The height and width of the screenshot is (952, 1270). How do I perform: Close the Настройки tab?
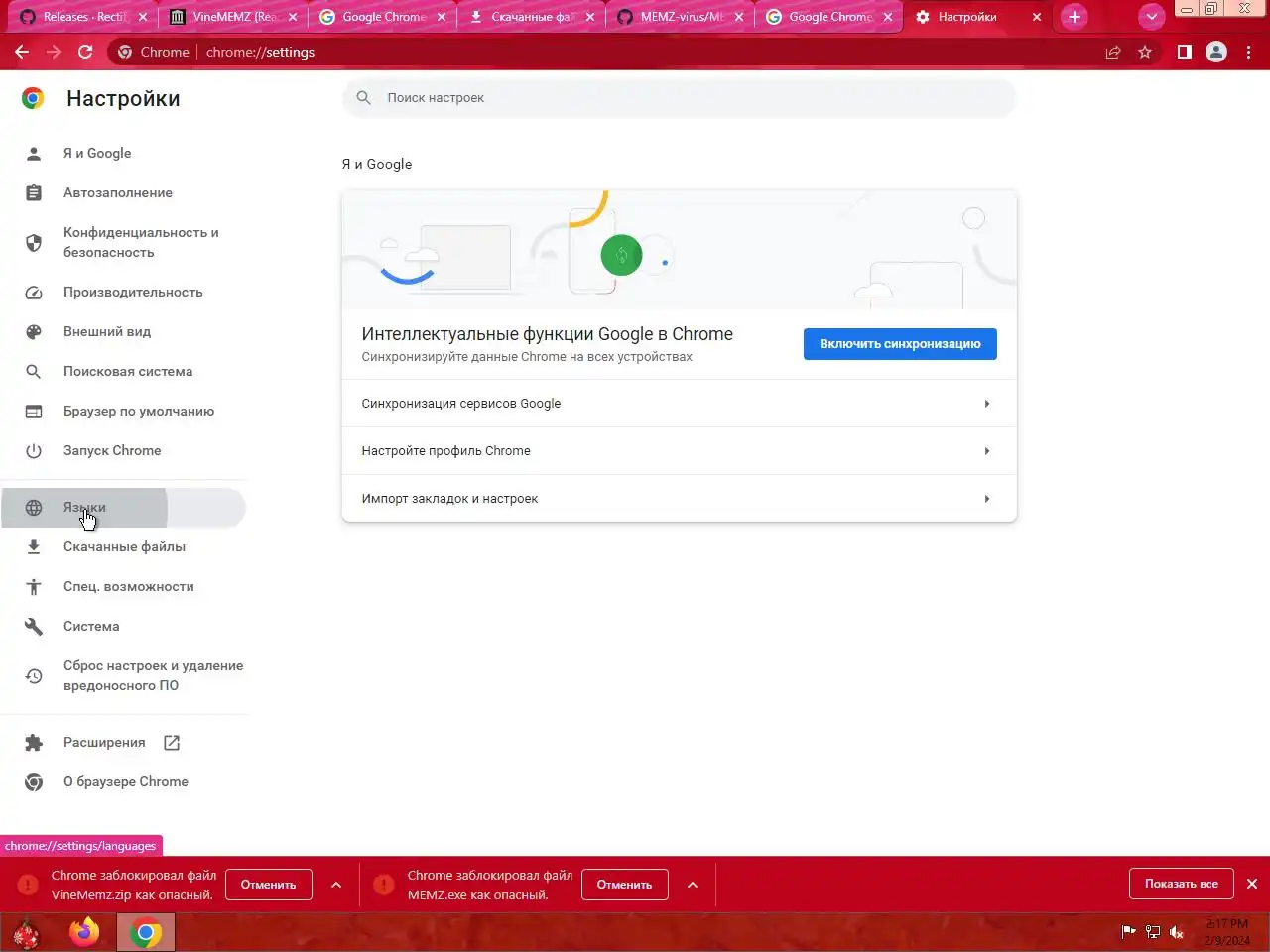tap(1037, 17)
